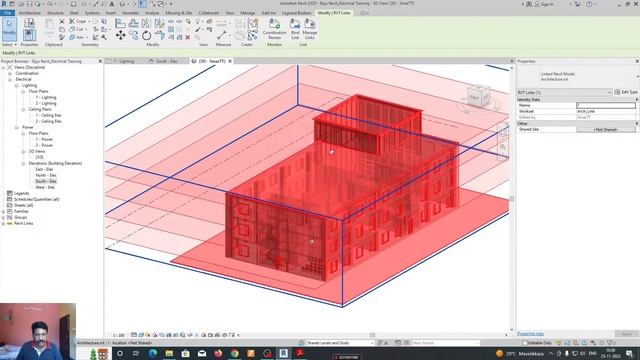This screenshot has width=640, height=360.
Task: Click the Revit application logo
Action: click(x=4, y=4)
